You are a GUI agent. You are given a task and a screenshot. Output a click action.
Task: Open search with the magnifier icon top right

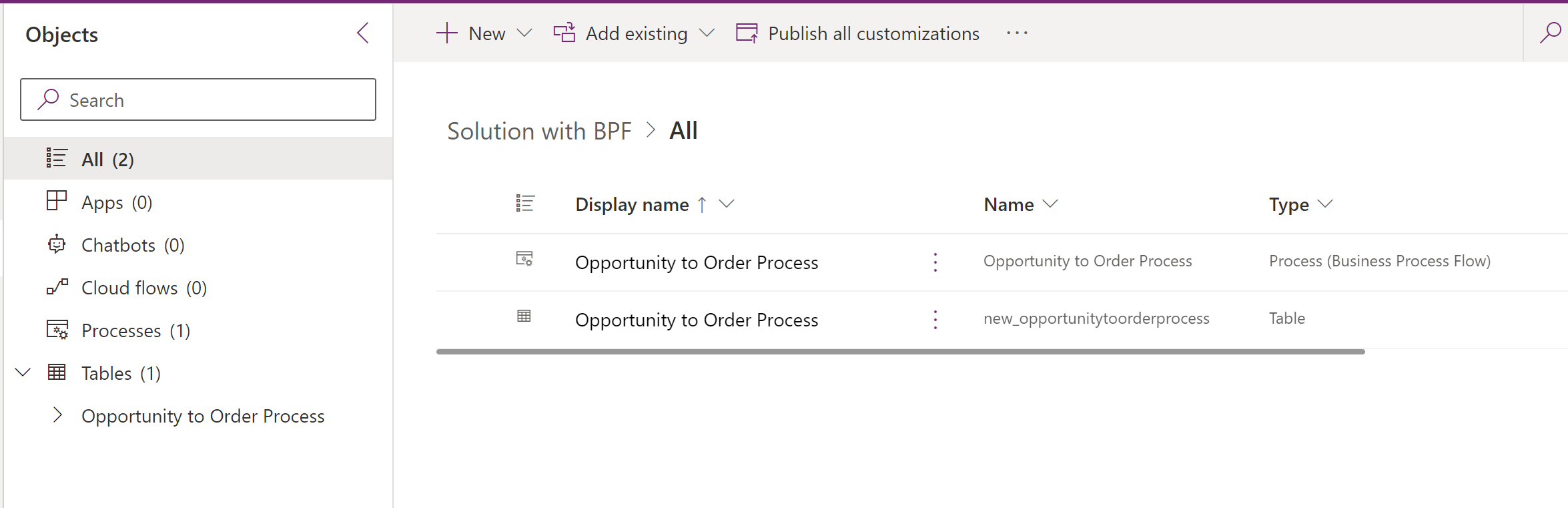coord(1551,31)
